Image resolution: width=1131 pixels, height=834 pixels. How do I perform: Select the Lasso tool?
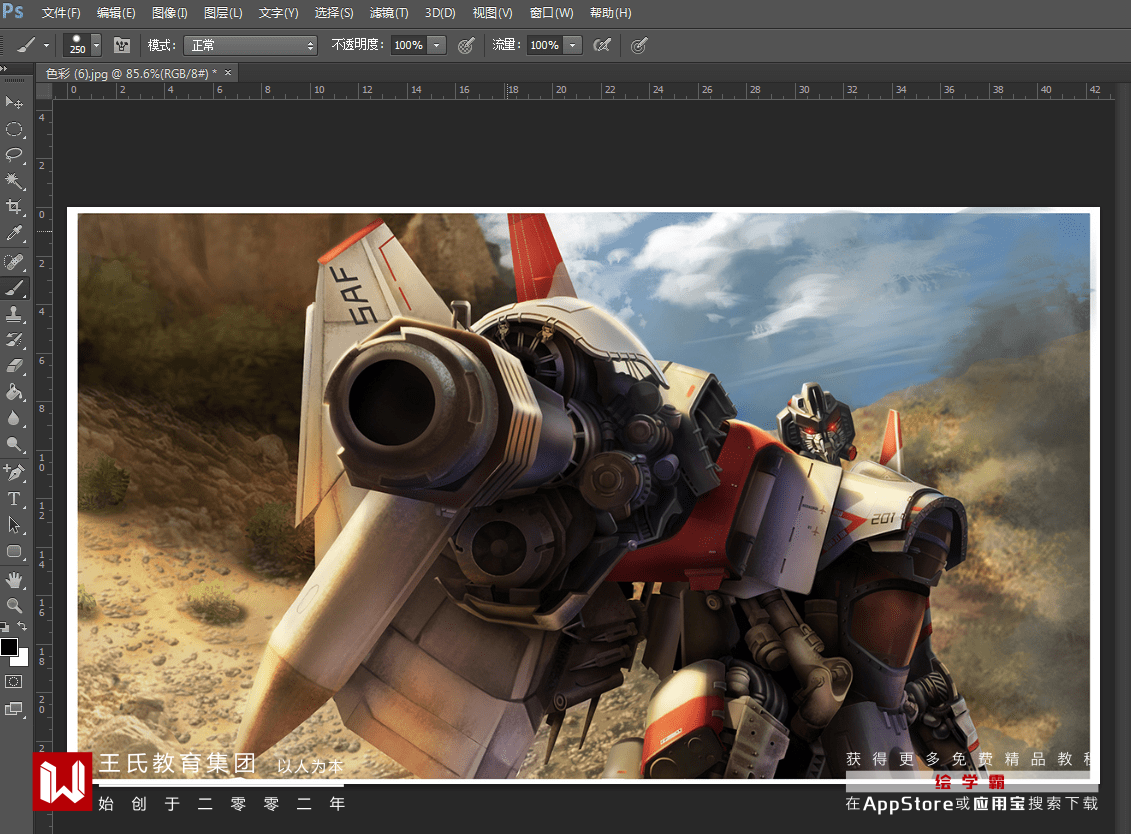pyautogui.click(x=15, y=155)
